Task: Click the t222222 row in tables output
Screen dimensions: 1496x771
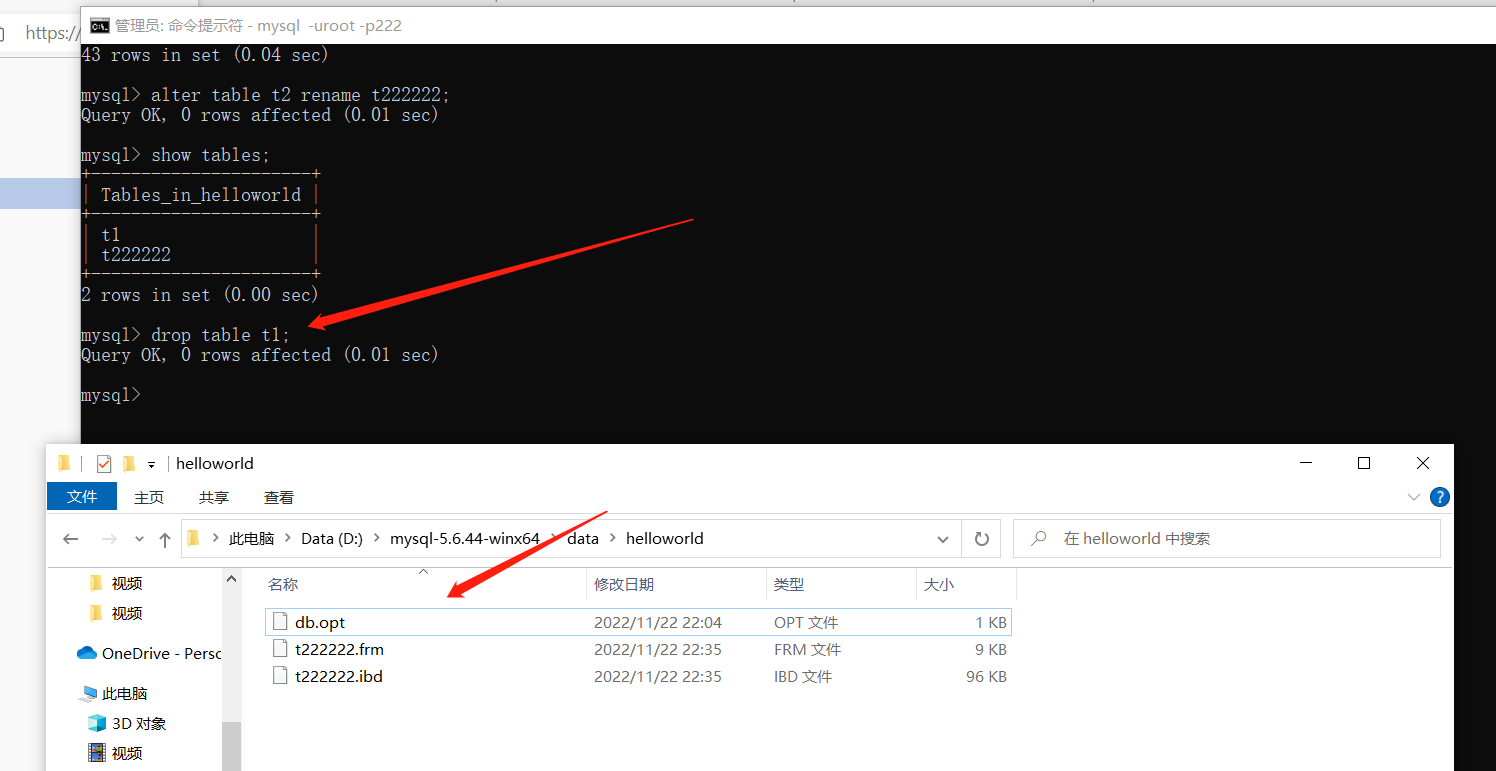Action: 136,255
